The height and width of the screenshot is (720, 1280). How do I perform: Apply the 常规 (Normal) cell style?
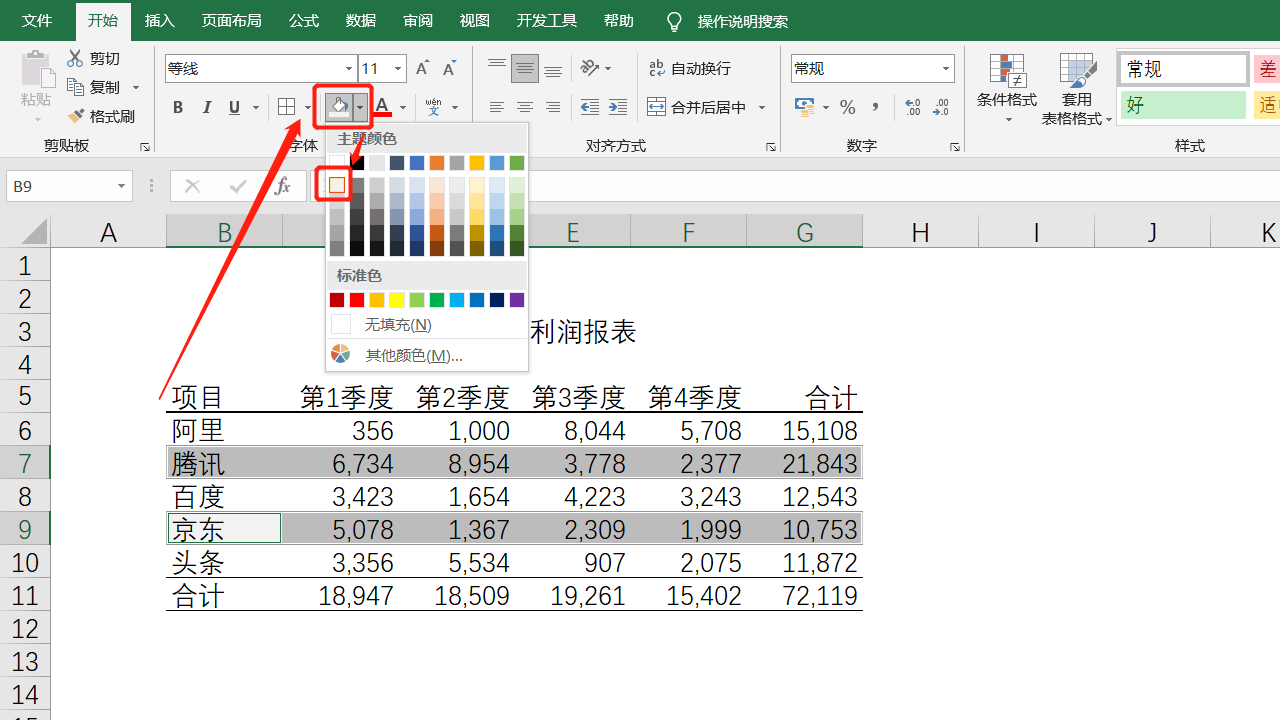click(x=1183, y=69)
